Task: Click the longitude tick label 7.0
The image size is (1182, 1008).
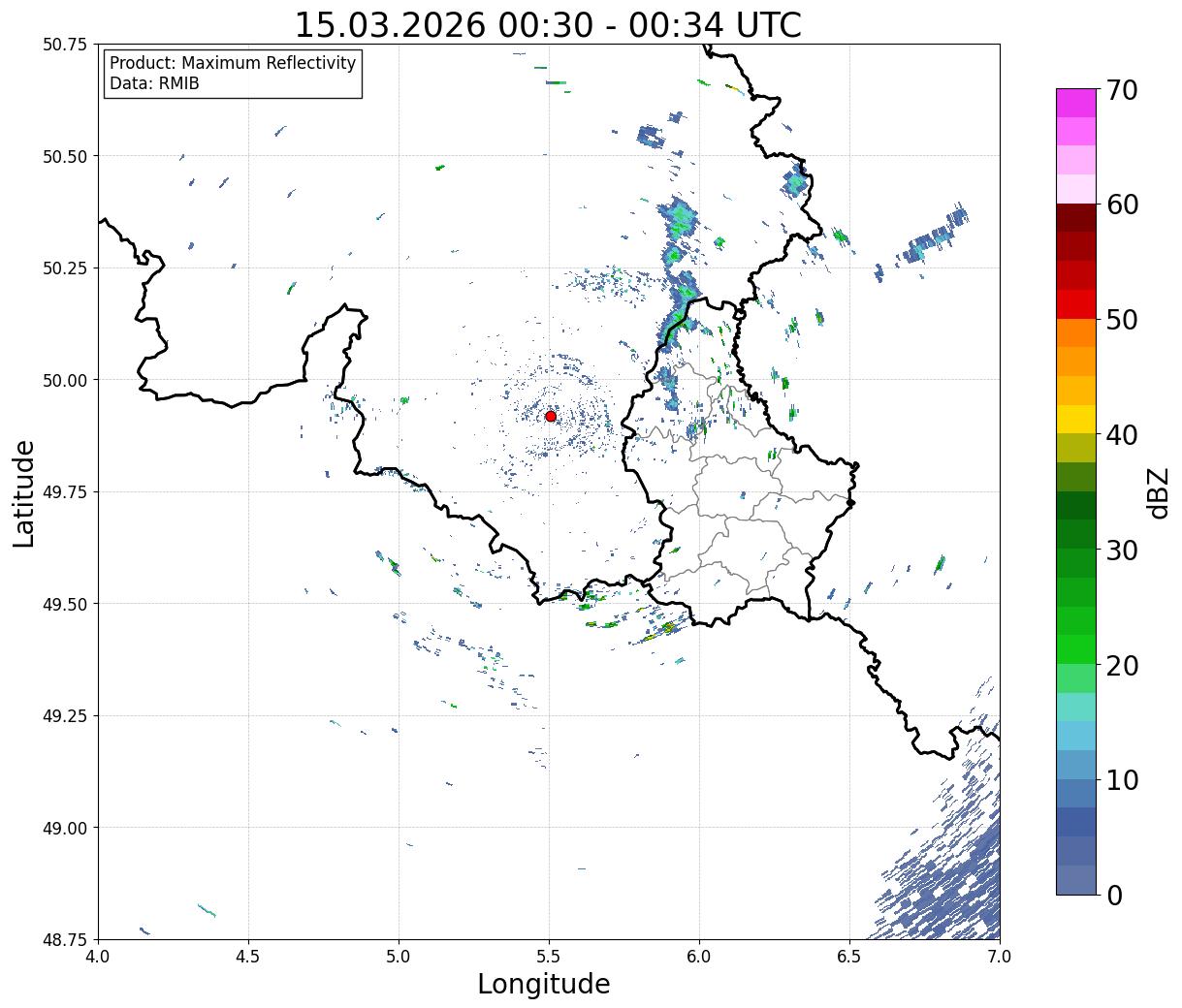Action: 1000,956
